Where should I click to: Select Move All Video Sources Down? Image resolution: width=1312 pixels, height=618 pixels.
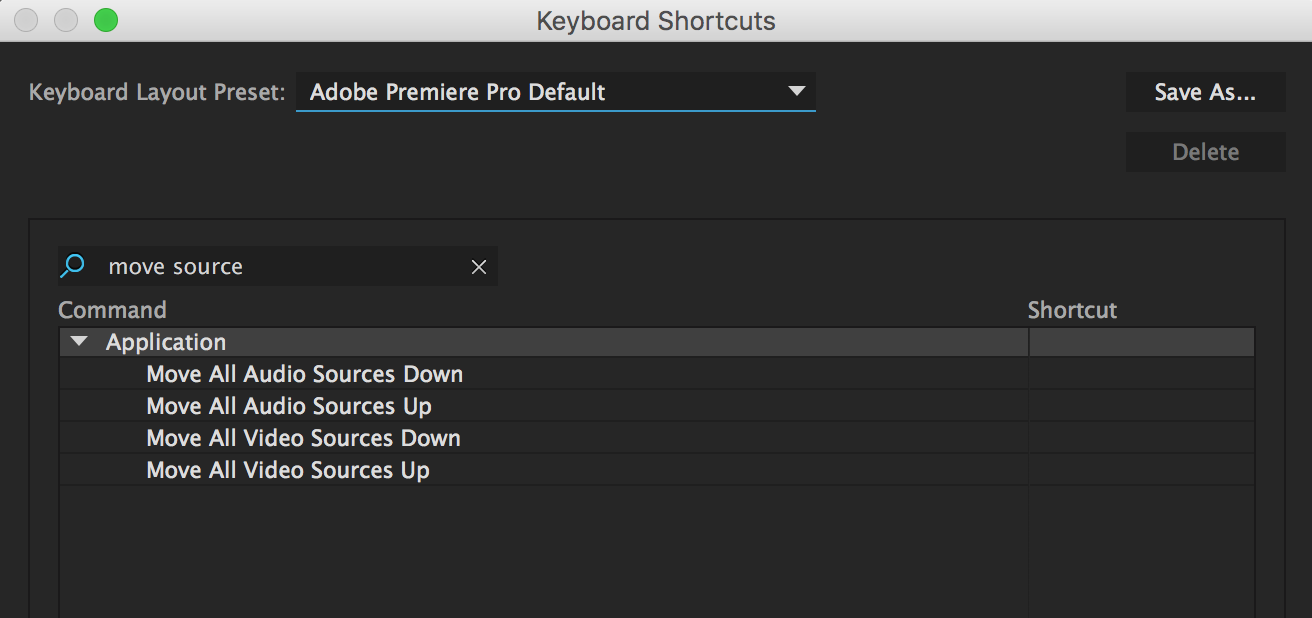point(544,438)
